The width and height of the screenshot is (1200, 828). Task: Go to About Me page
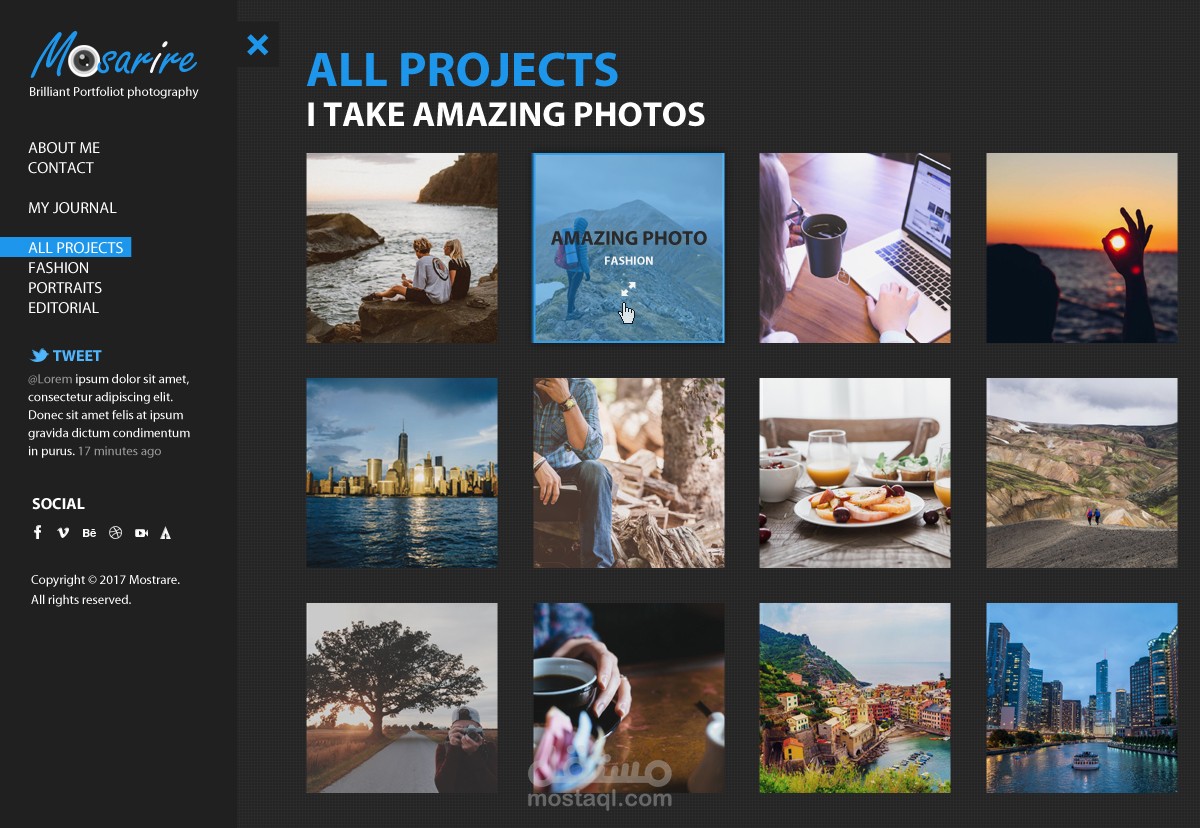[x=64, y=148]
